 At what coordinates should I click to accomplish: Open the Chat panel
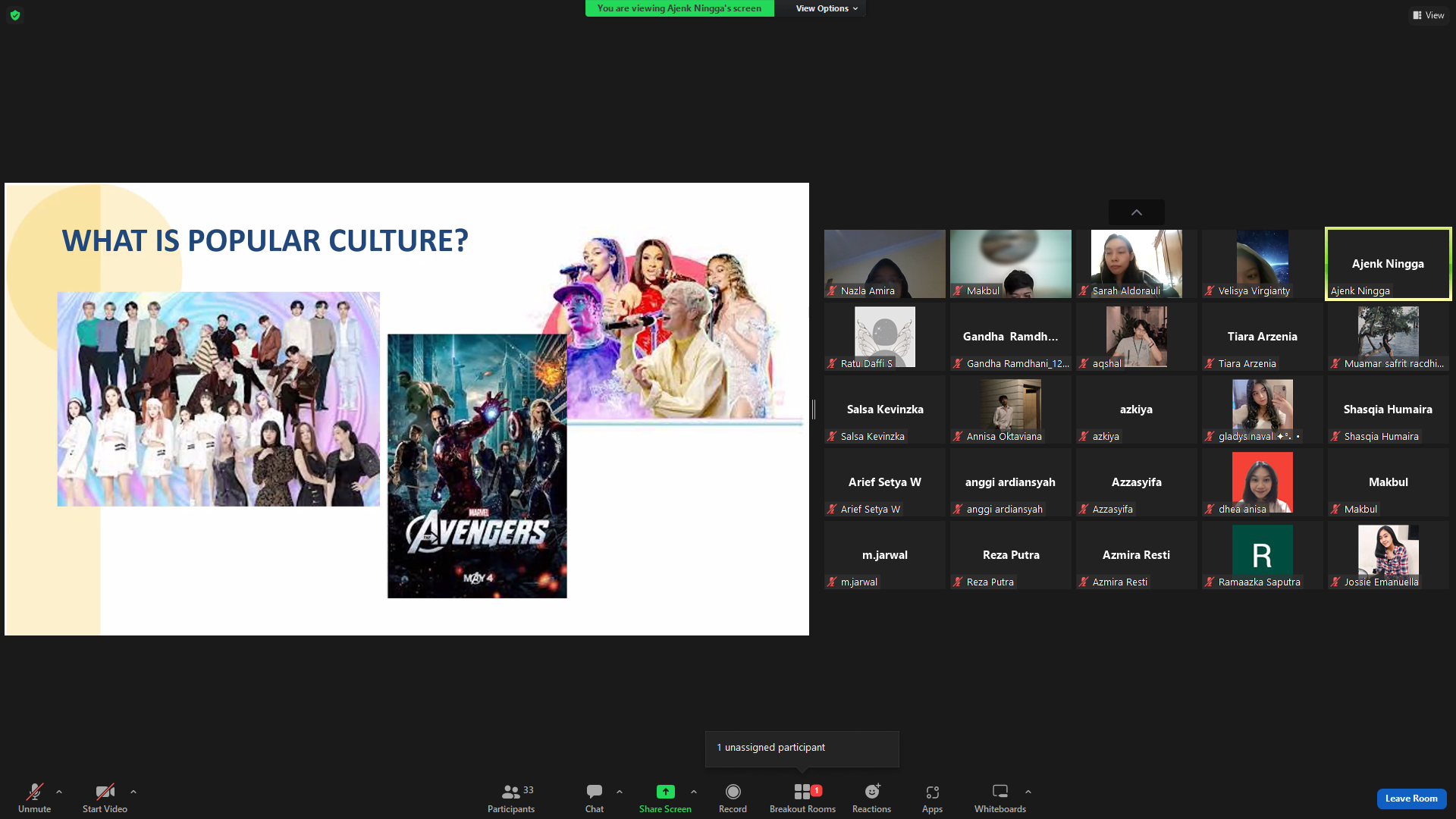click(595, 798)
